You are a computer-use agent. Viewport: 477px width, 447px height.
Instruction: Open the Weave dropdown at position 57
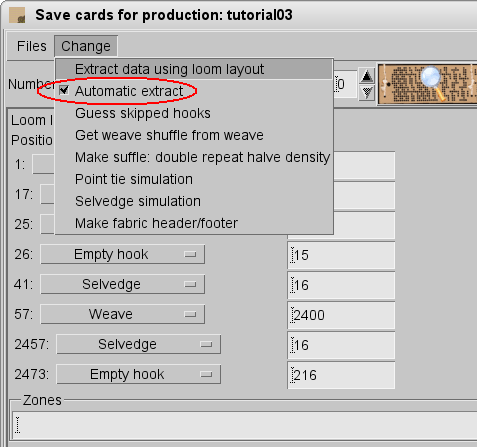point(122,314)
